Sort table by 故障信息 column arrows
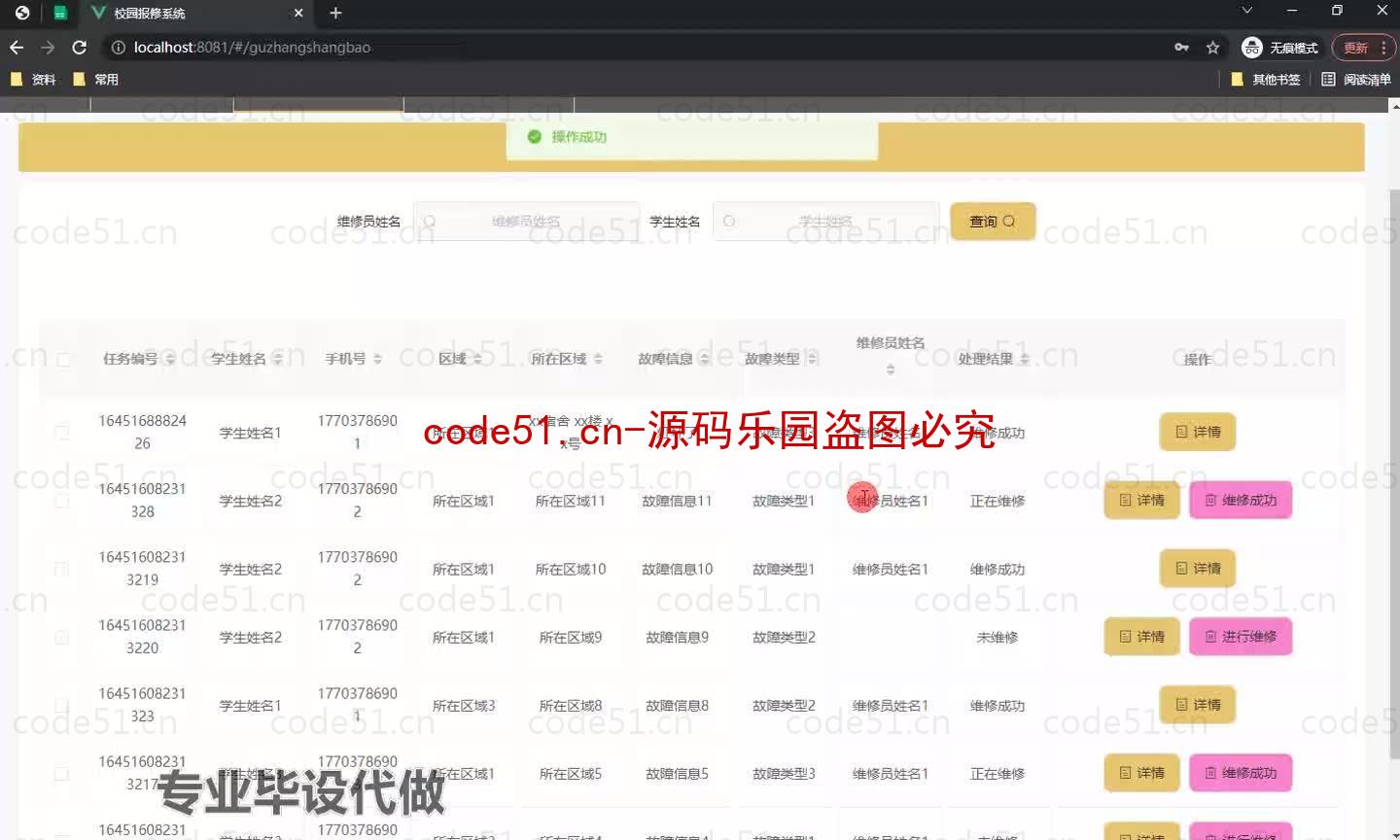 [x=705, y=360]
